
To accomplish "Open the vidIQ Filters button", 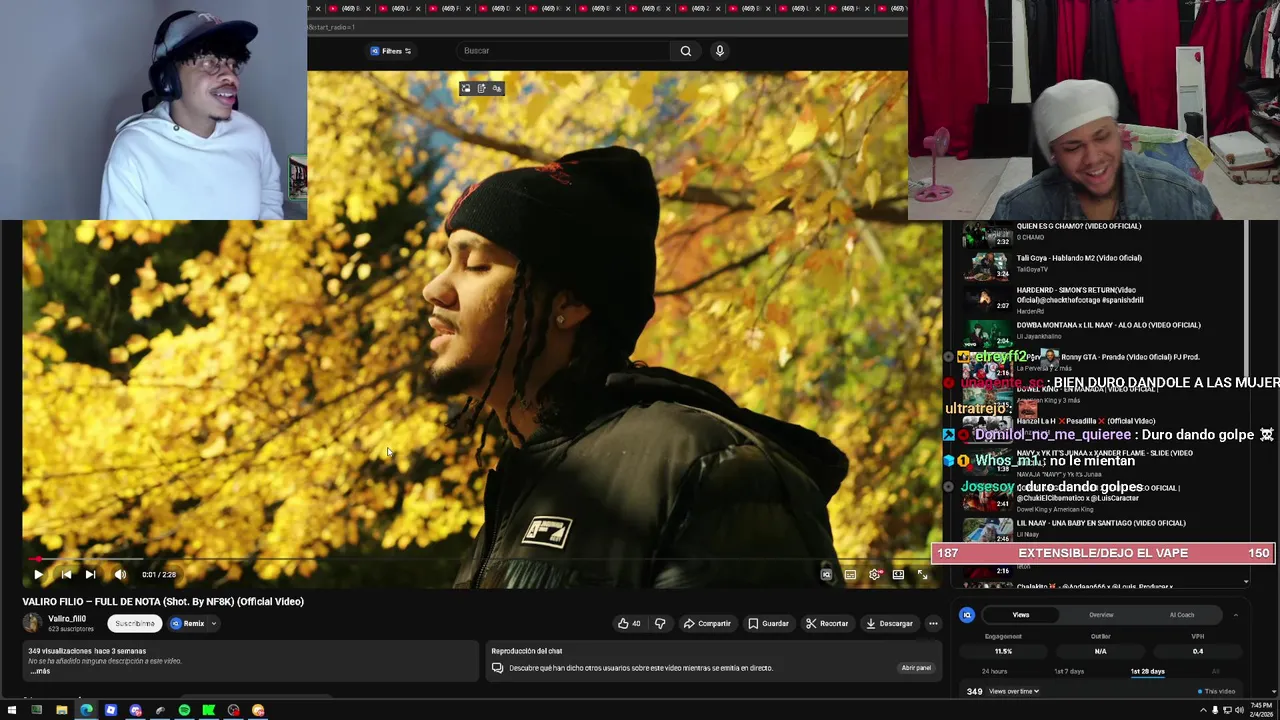I will [391, 51].
